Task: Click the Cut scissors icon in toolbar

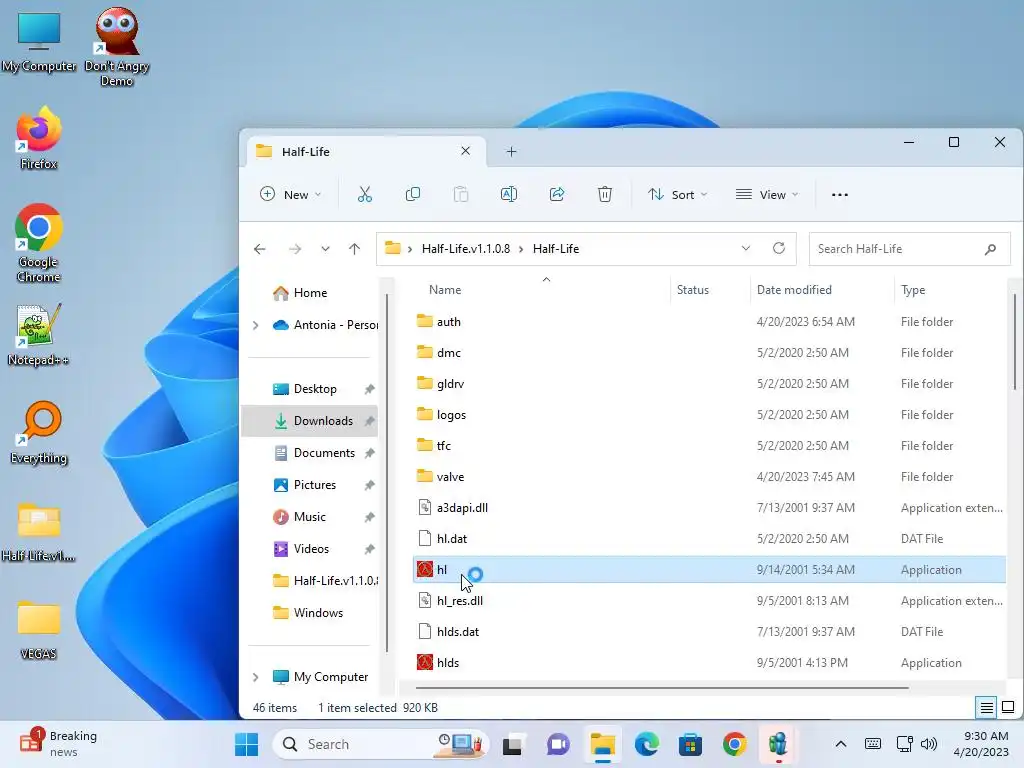Action: 364,195
